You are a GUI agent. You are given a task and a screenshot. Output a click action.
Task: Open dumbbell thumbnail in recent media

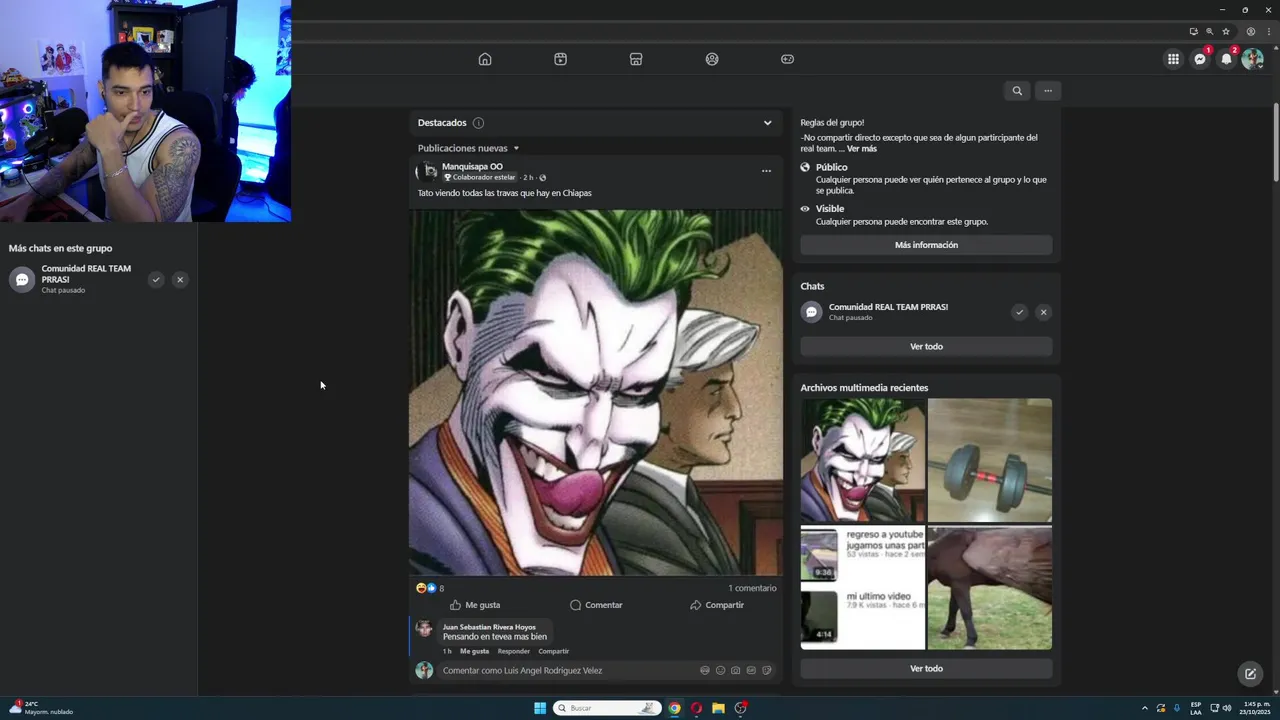(x=990, y=460)
